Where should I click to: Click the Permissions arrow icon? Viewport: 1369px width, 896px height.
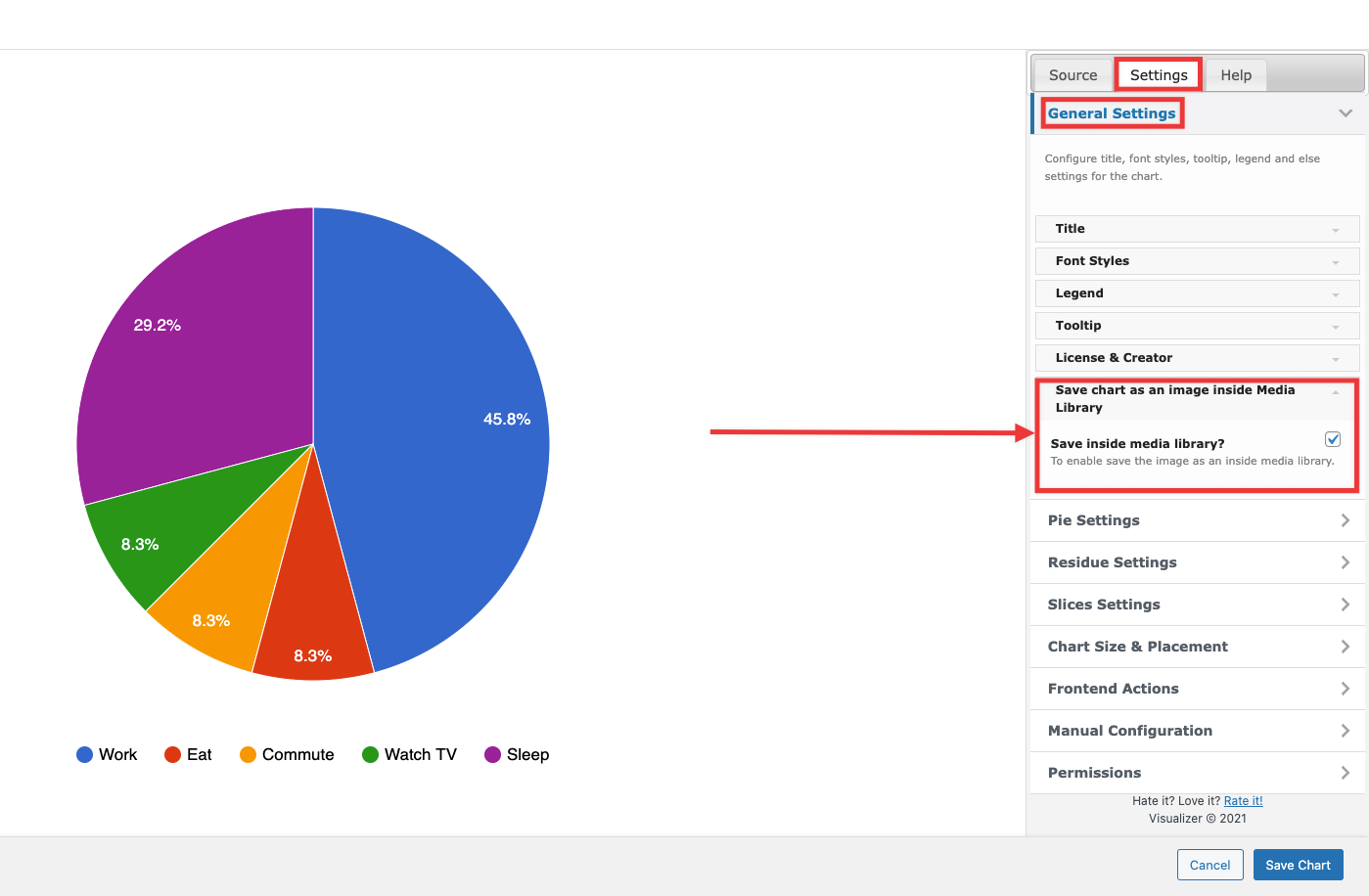click(1346, 773)
